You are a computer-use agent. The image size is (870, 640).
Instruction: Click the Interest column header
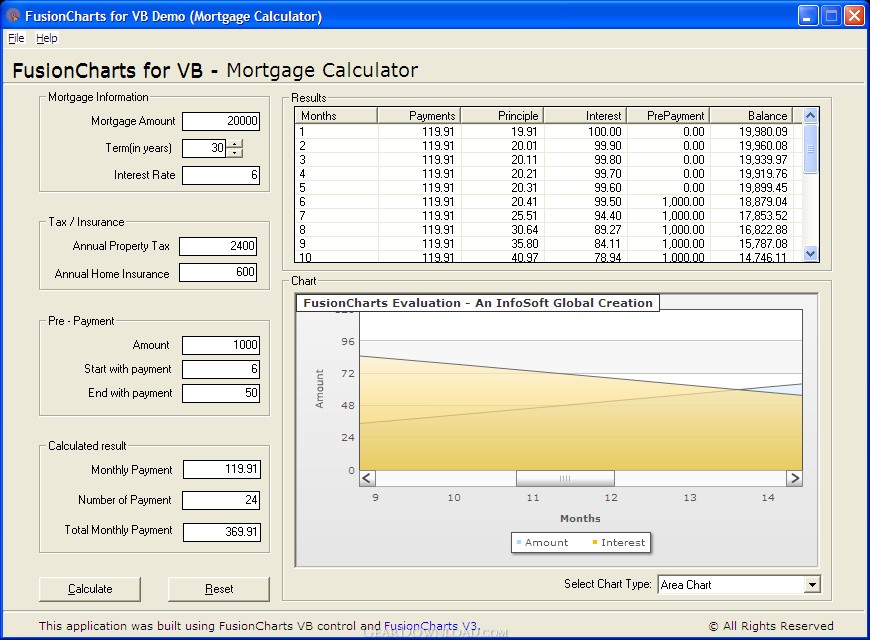point(585,115)
